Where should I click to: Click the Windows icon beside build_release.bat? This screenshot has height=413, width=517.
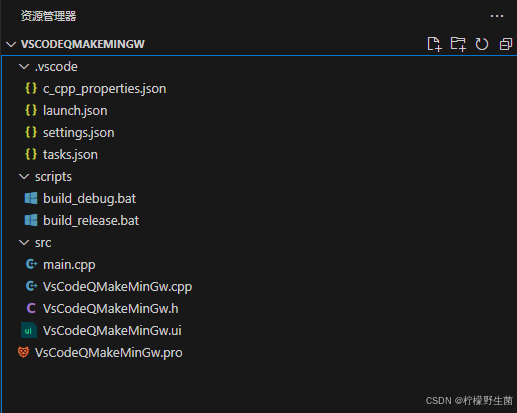(x=31, y=220)
